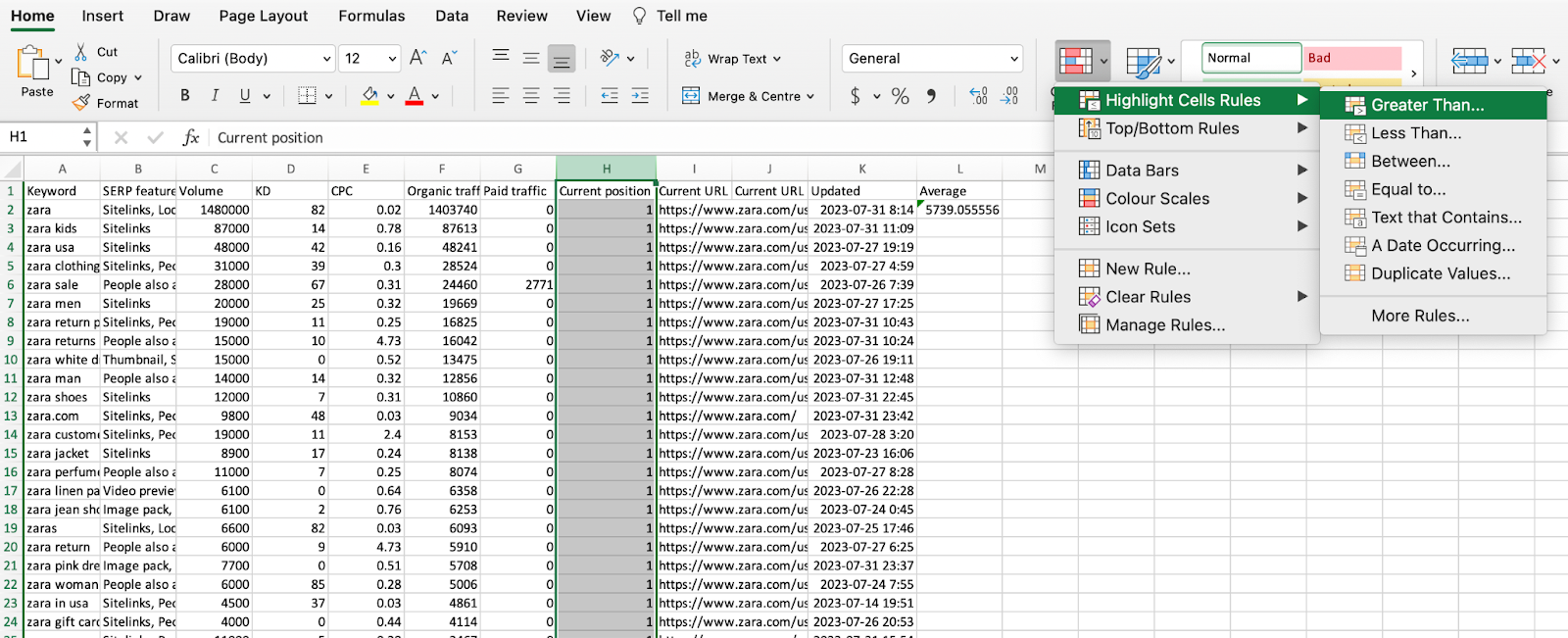Click the red font colour A icon

[x=415, y=96]
